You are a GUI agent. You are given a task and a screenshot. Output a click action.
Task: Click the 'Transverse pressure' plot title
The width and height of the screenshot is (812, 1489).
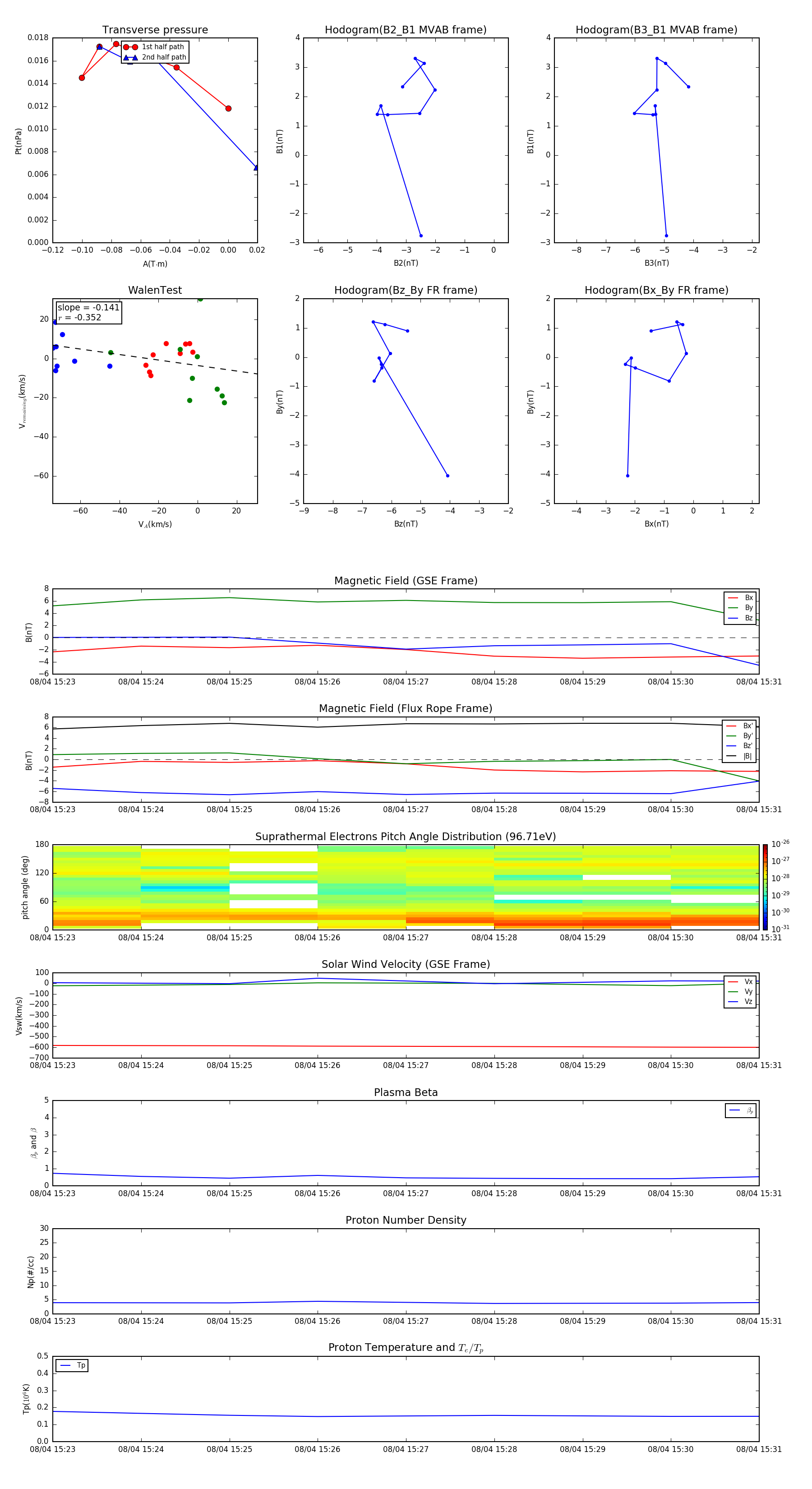coord(155,30)
